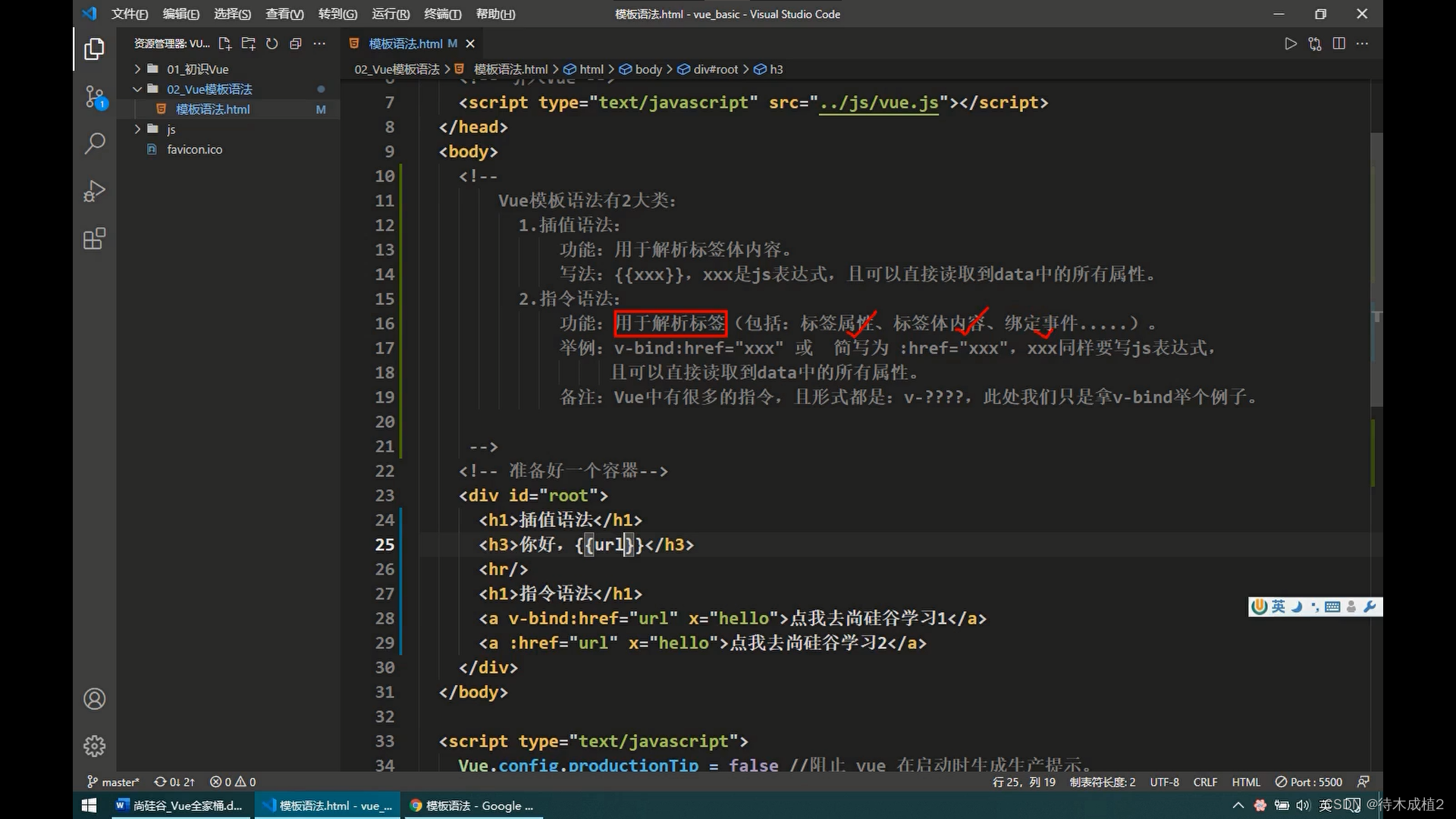Image resolution: width=1456 pixels, height=819 pixels.
Task: Click line number 25 in gutter
Action: 384,544
